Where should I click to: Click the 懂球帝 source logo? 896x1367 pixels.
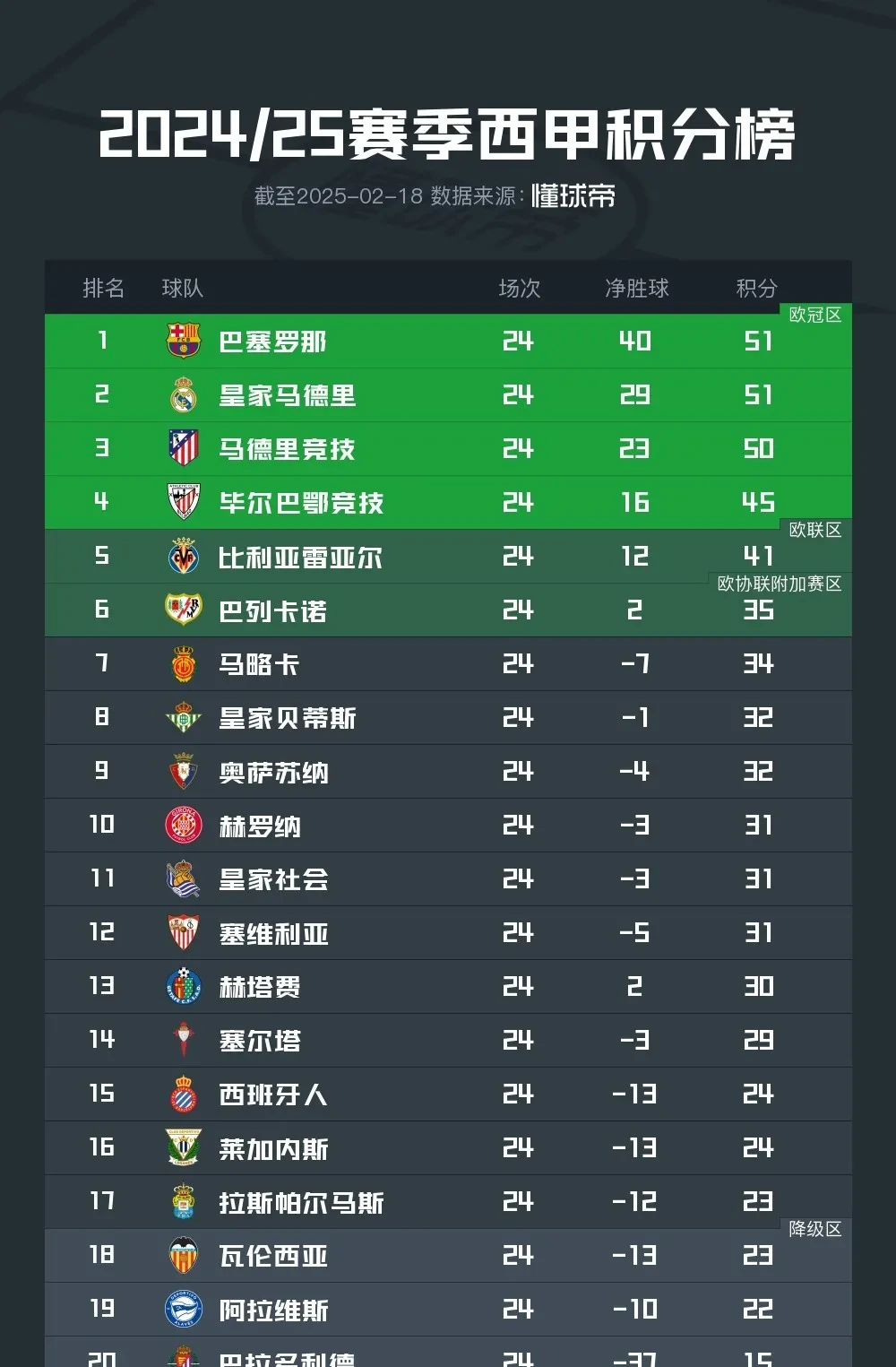[x=573, y=195]
